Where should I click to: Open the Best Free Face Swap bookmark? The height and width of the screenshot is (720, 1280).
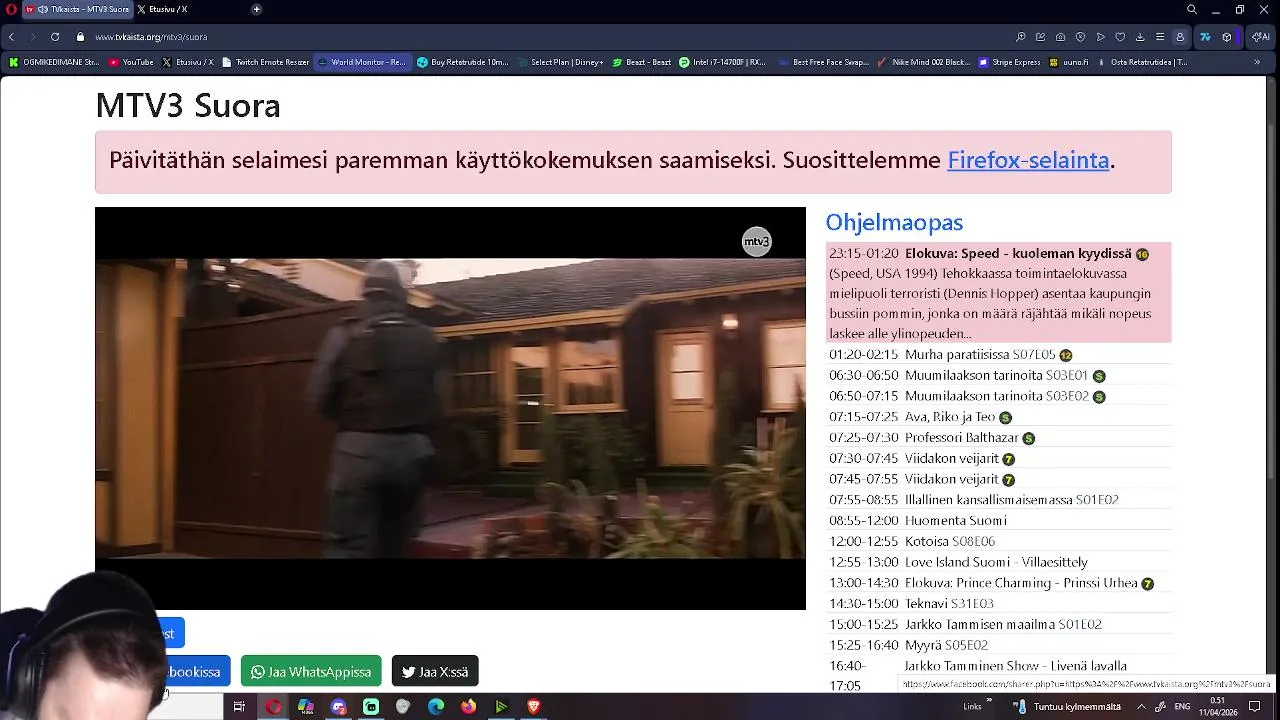tap(823, 62)
